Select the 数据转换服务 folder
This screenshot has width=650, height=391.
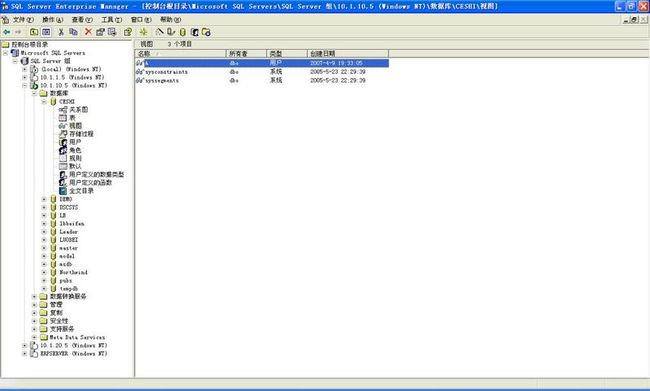[68, 296]
